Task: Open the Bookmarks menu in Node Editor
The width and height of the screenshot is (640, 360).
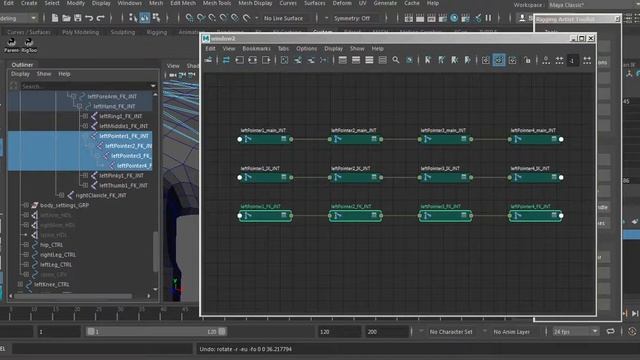Action: coord(256,49)
